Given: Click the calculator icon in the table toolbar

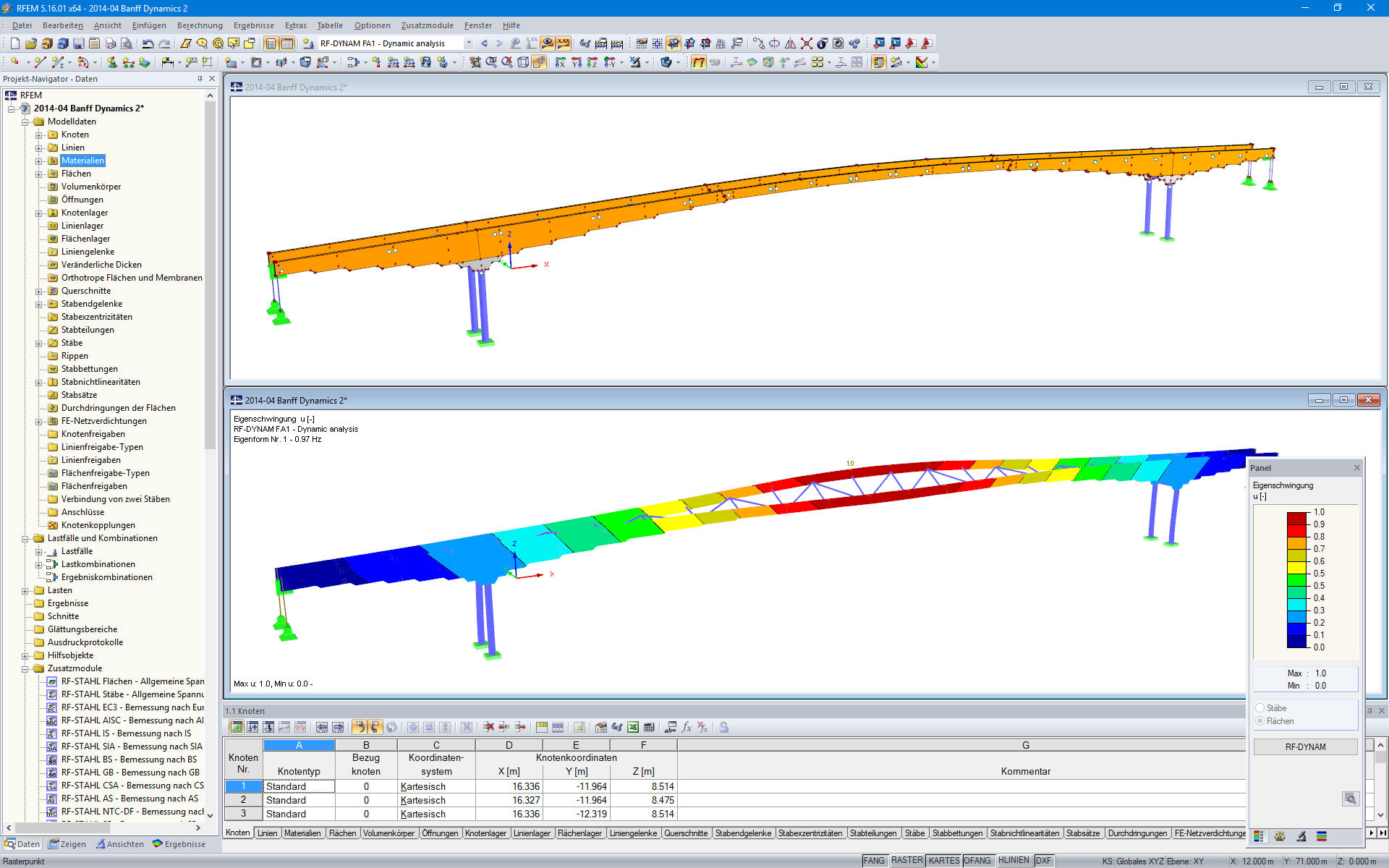Looking at the screenshot, I should tap(649, 727).
